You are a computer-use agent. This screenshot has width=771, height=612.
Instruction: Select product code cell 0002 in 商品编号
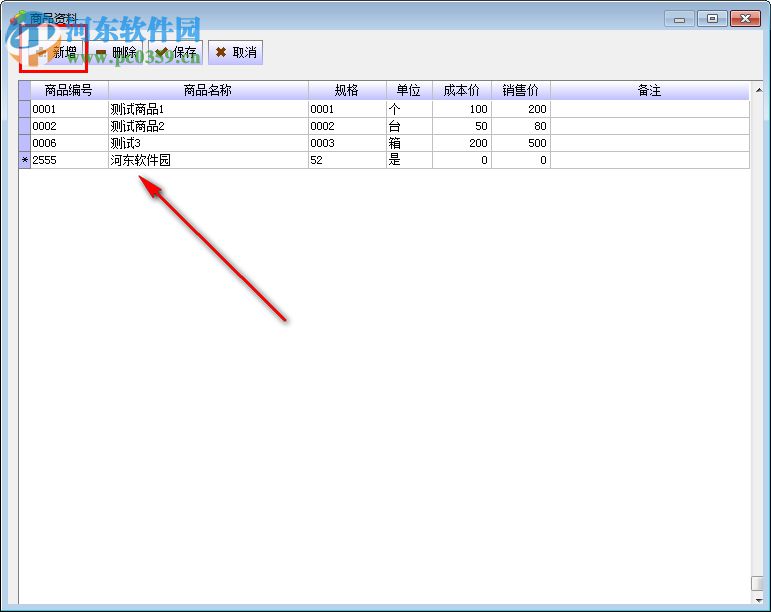69,126
